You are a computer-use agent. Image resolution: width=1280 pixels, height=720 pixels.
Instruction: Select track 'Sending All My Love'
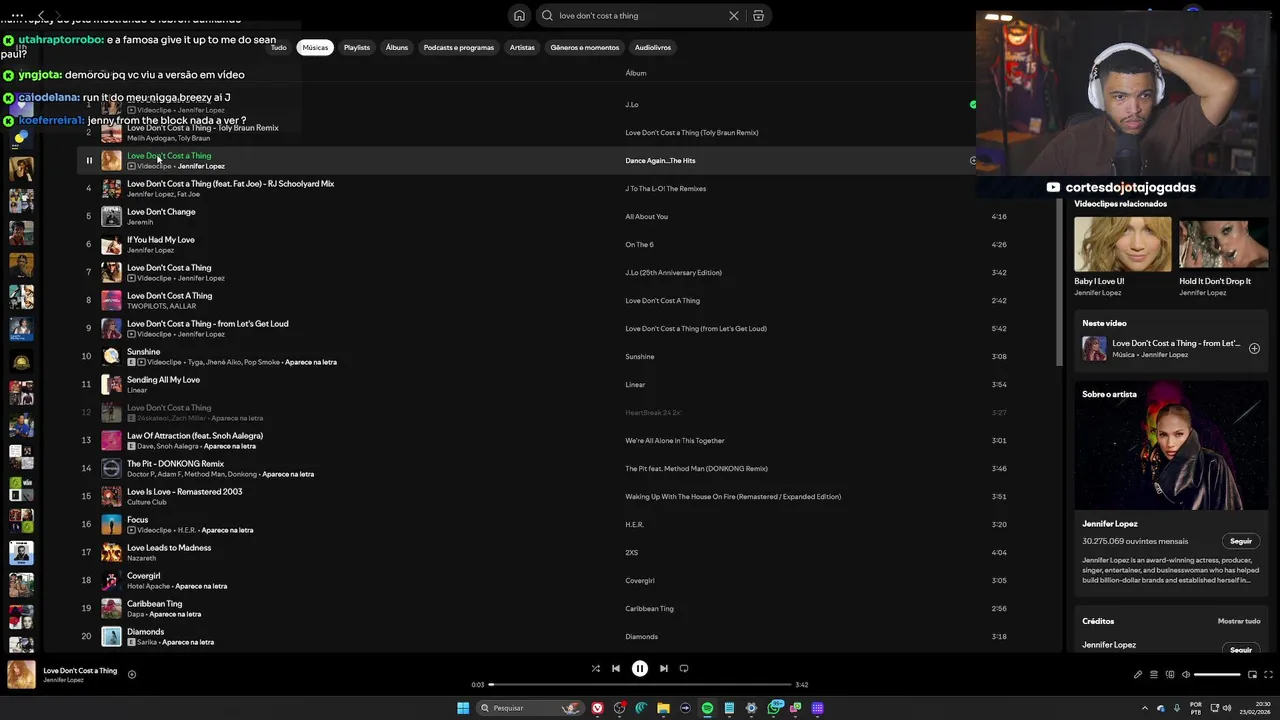tap(163, 380)
